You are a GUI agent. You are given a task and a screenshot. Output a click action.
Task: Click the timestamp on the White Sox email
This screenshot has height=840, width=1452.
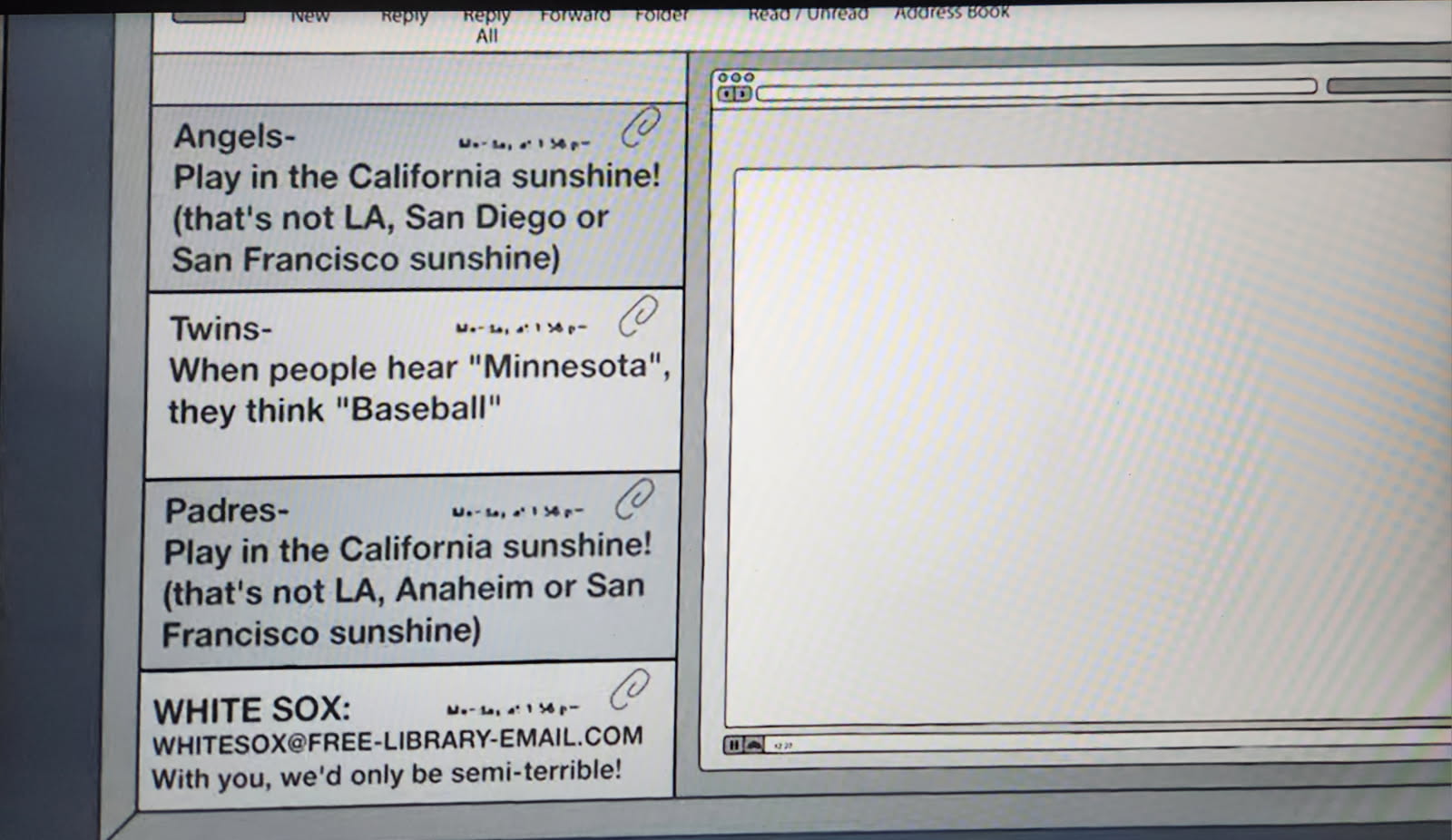tap(514, 709)
